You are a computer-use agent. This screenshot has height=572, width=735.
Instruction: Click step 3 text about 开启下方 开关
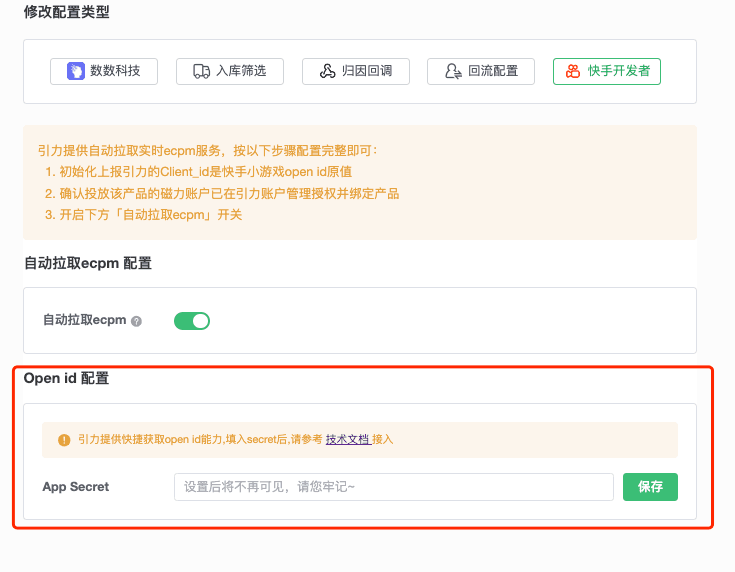click(x=143, y=215)
